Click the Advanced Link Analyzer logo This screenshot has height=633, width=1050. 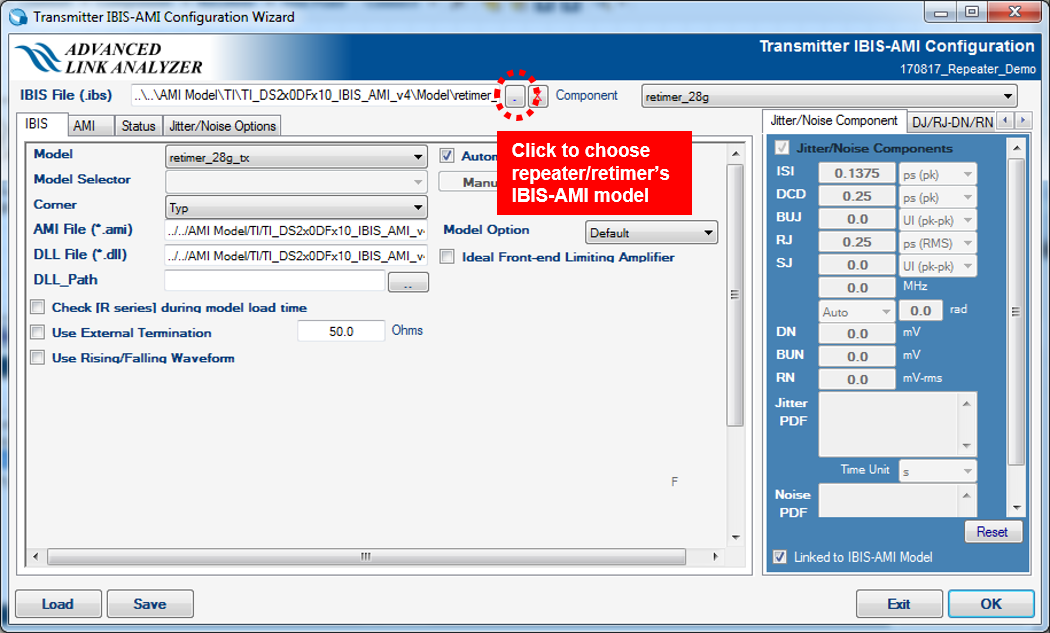pos(108,58)
